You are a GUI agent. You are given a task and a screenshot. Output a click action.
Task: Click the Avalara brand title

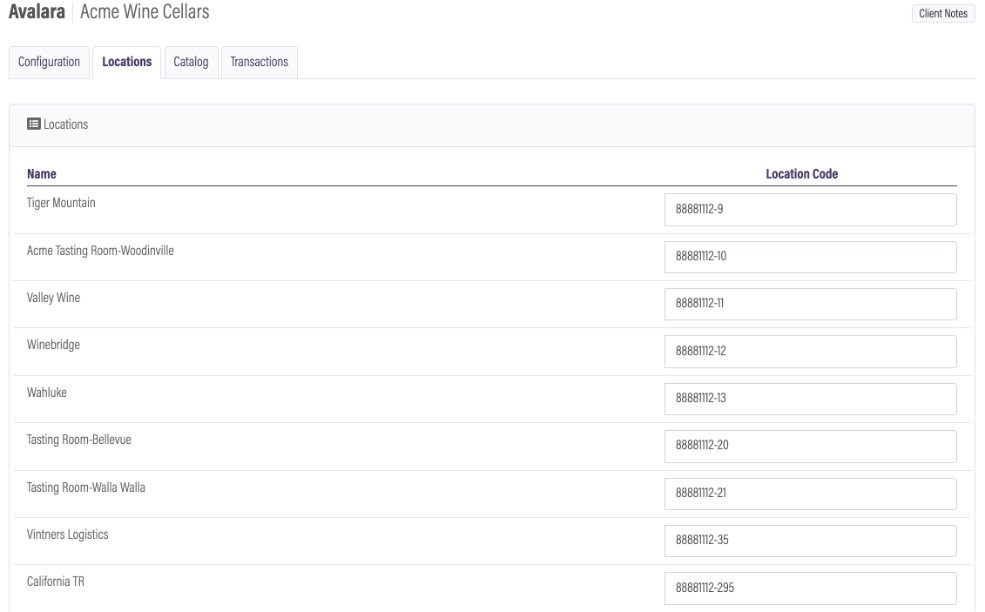coord(36,12)
